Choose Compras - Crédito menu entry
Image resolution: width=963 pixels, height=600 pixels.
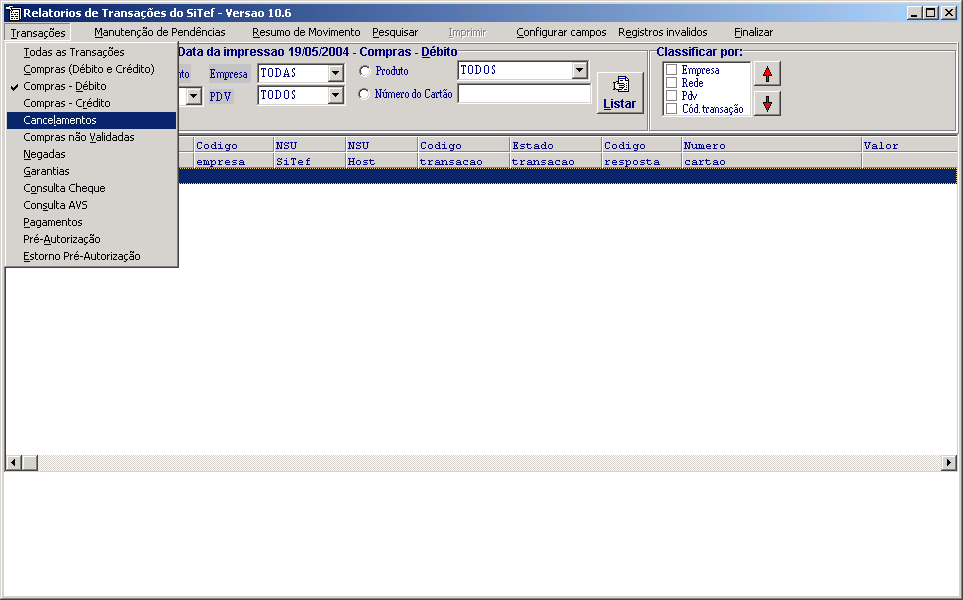[92, 103]
